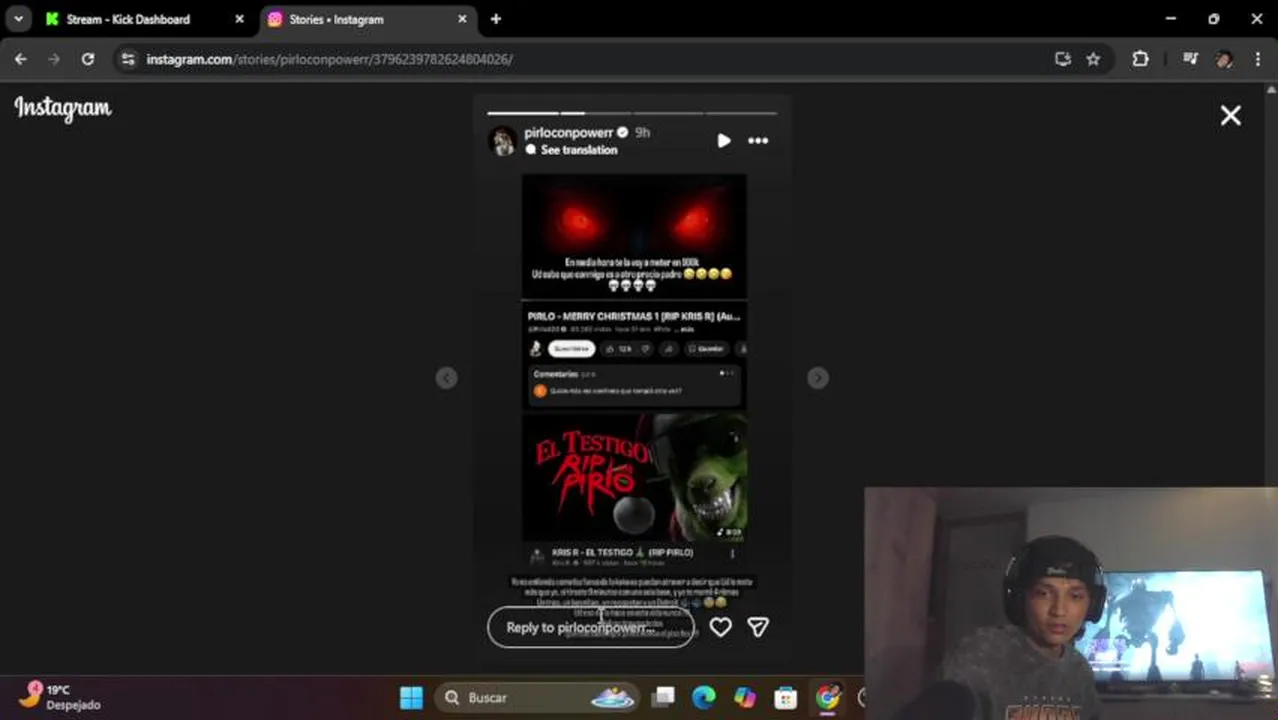The width and height of the screenshot is (1278, 720).
Task: Minimize the Chrome window
Action: point(1170,19)
